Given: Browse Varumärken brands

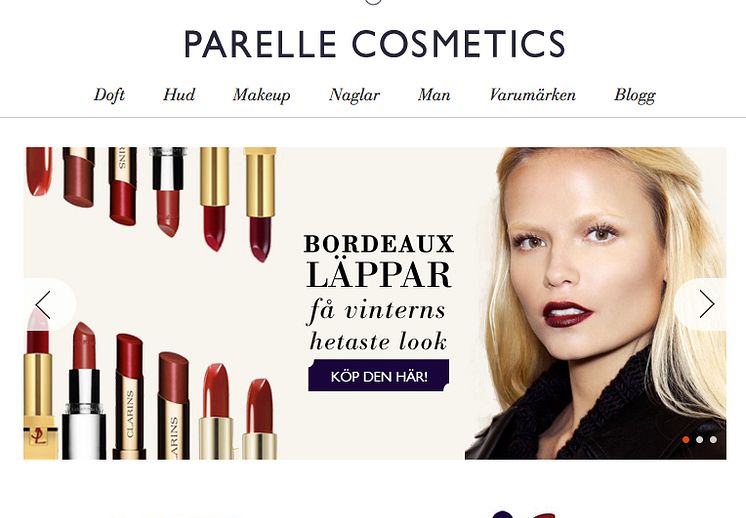Looking at the screenshot, I should (x=532, y=95).
